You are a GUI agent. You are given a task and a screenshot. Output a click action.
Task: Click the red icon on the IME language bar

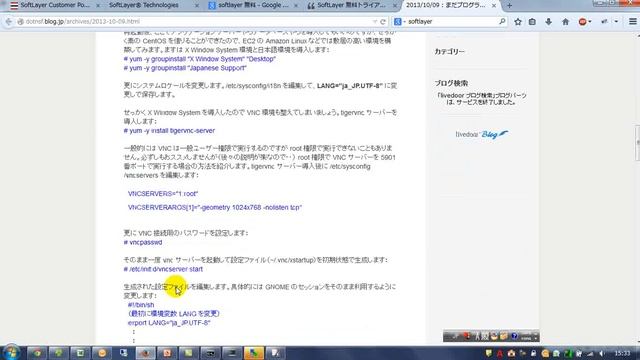(x=467, y=336)
